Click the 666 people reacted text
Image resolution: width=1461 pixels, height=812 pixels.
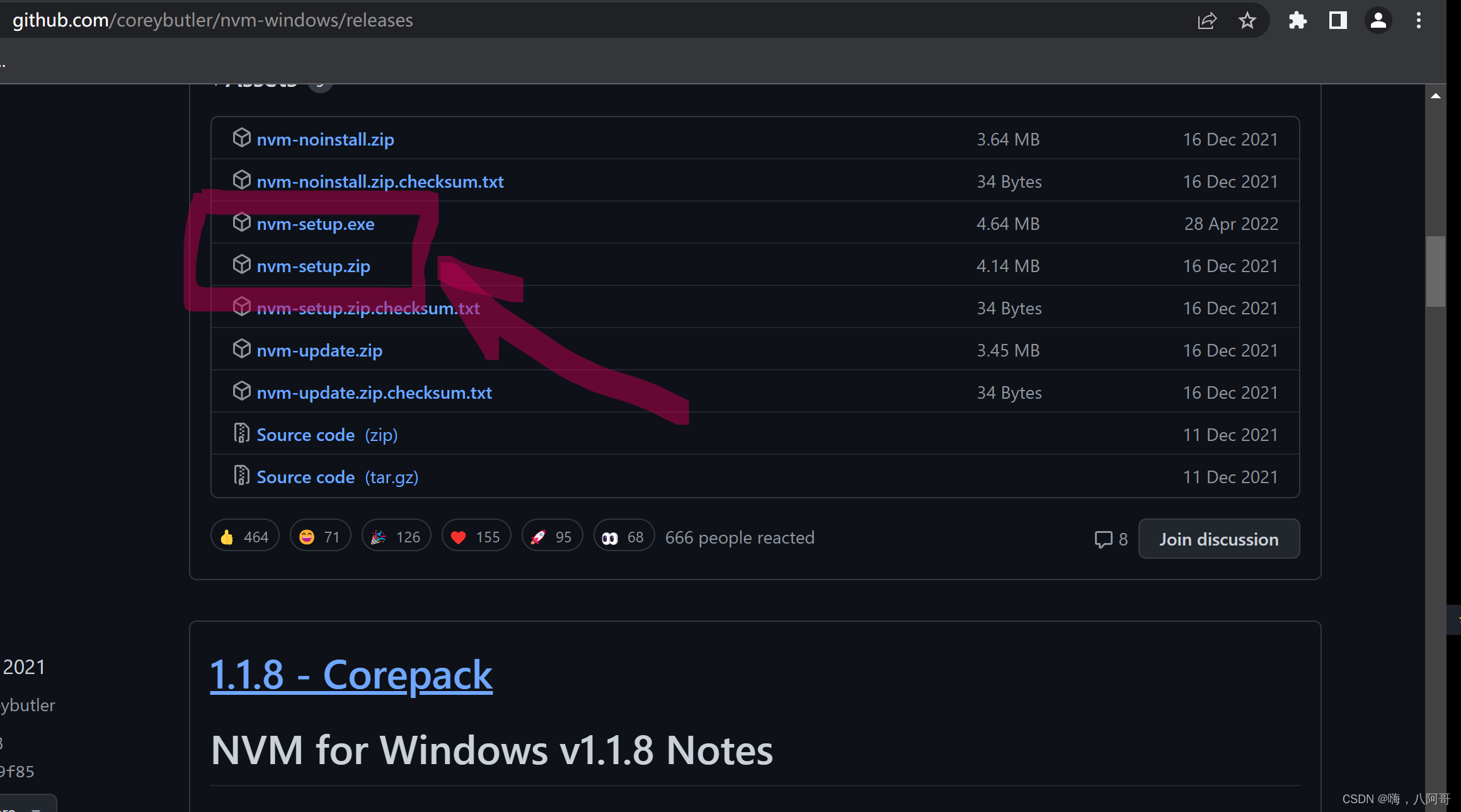[740, 537]
